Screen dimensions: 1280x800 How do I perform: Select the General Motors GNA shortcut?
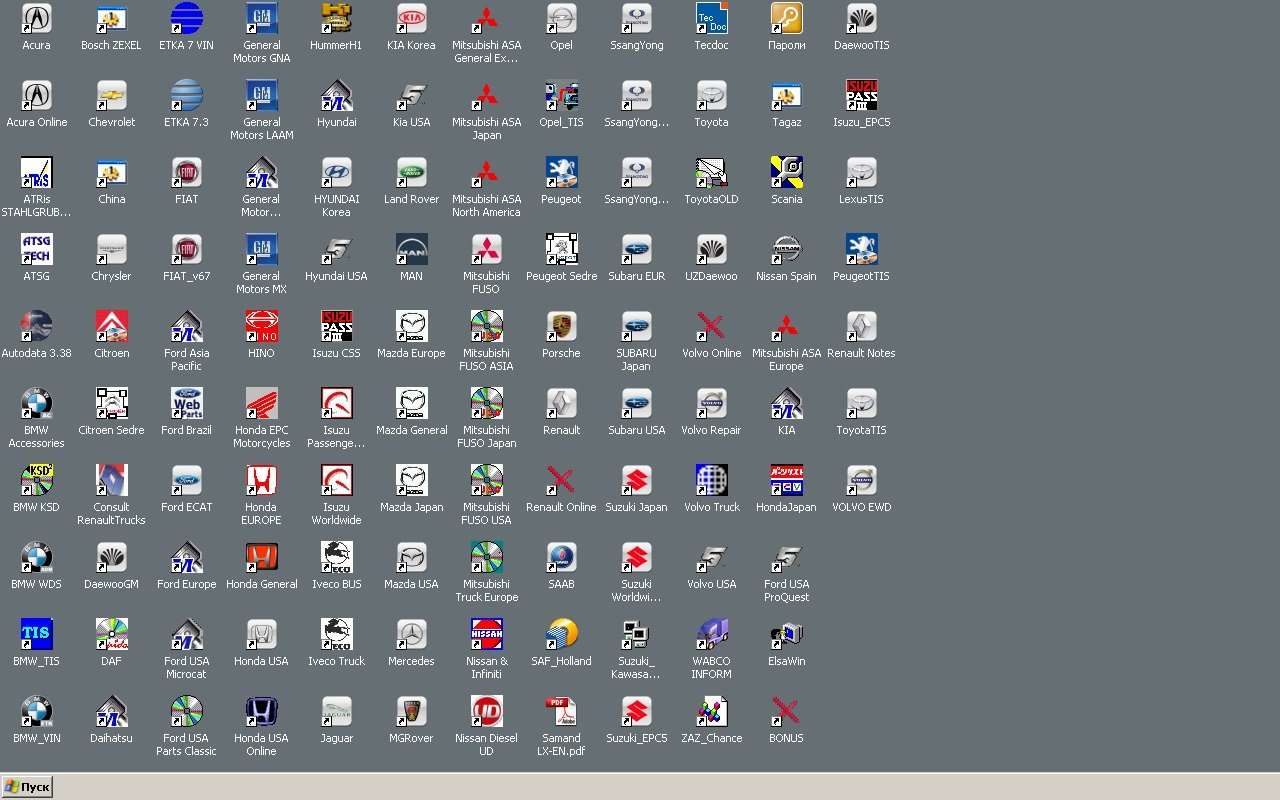pos(261,18)
